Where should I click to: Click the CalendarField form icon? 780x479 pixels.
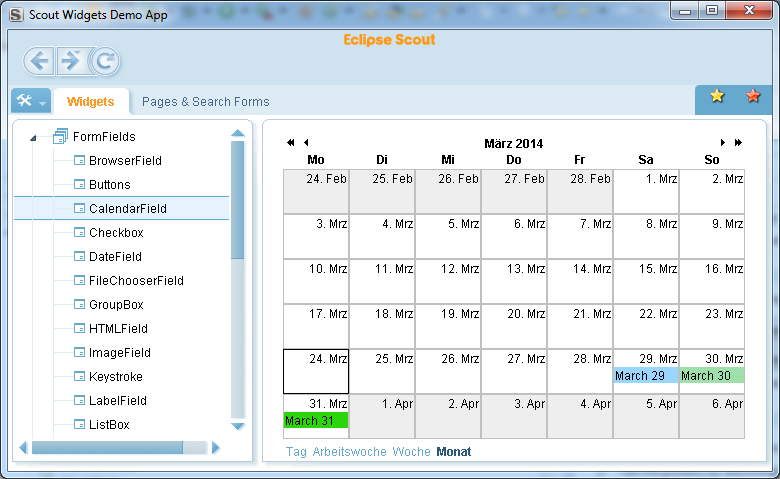(79, 208)
